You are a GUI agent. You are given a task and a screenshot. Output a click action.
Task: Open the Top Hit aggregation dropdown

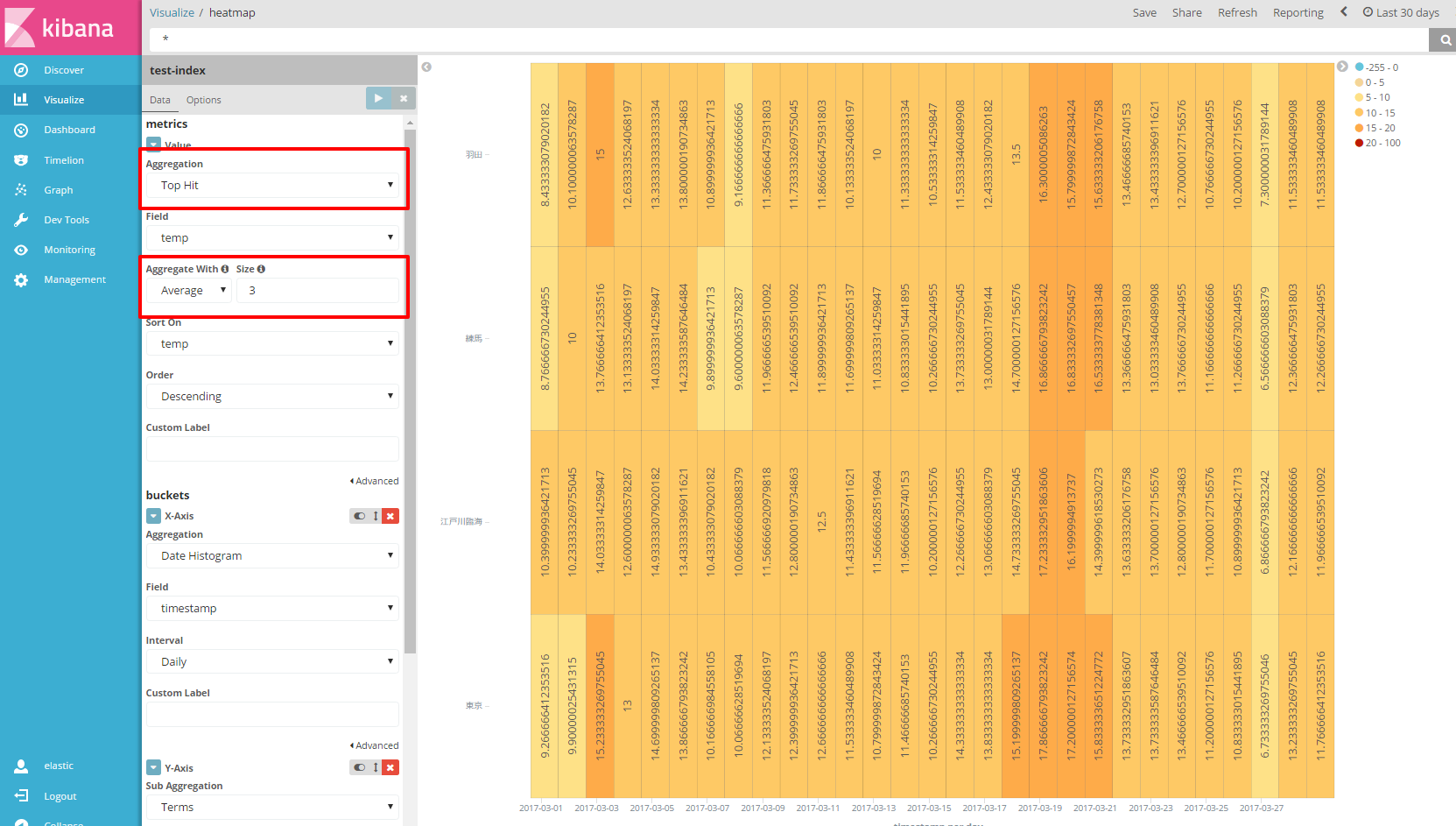coord(272,185)
